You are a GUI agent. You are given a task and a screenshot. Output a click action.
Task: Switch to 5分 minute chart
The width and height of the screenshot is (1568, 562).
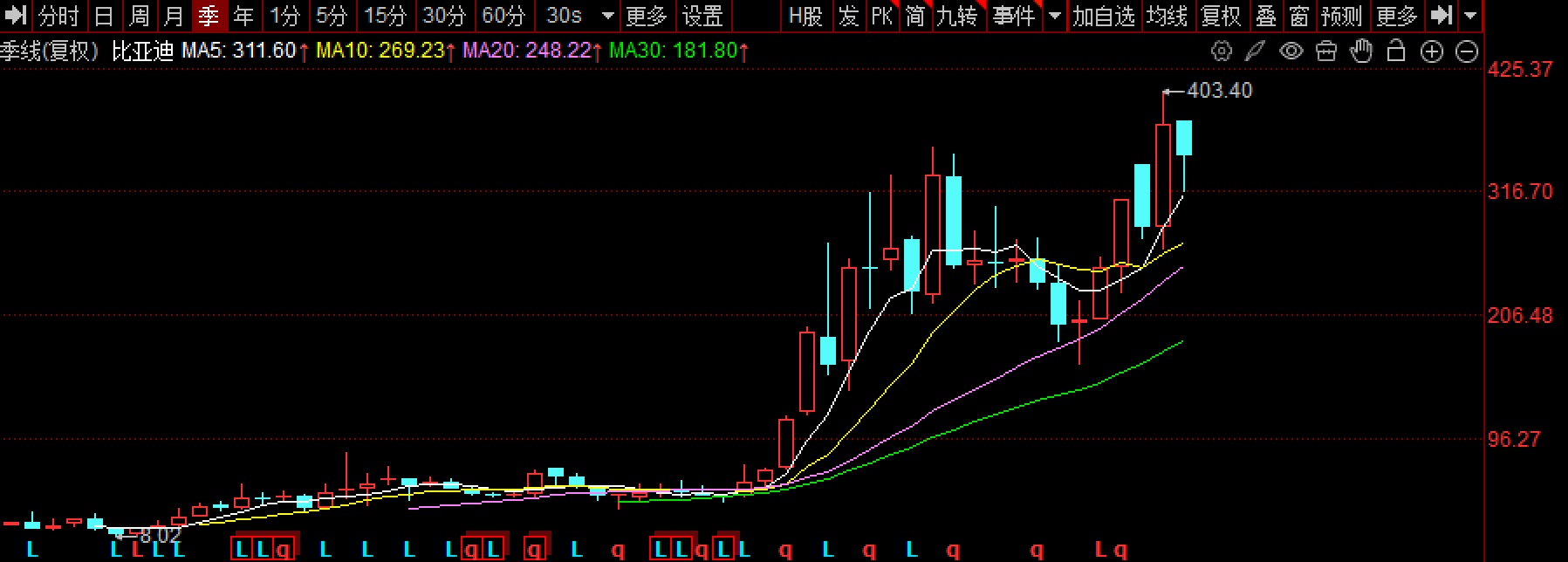click(x=332, y=16)
